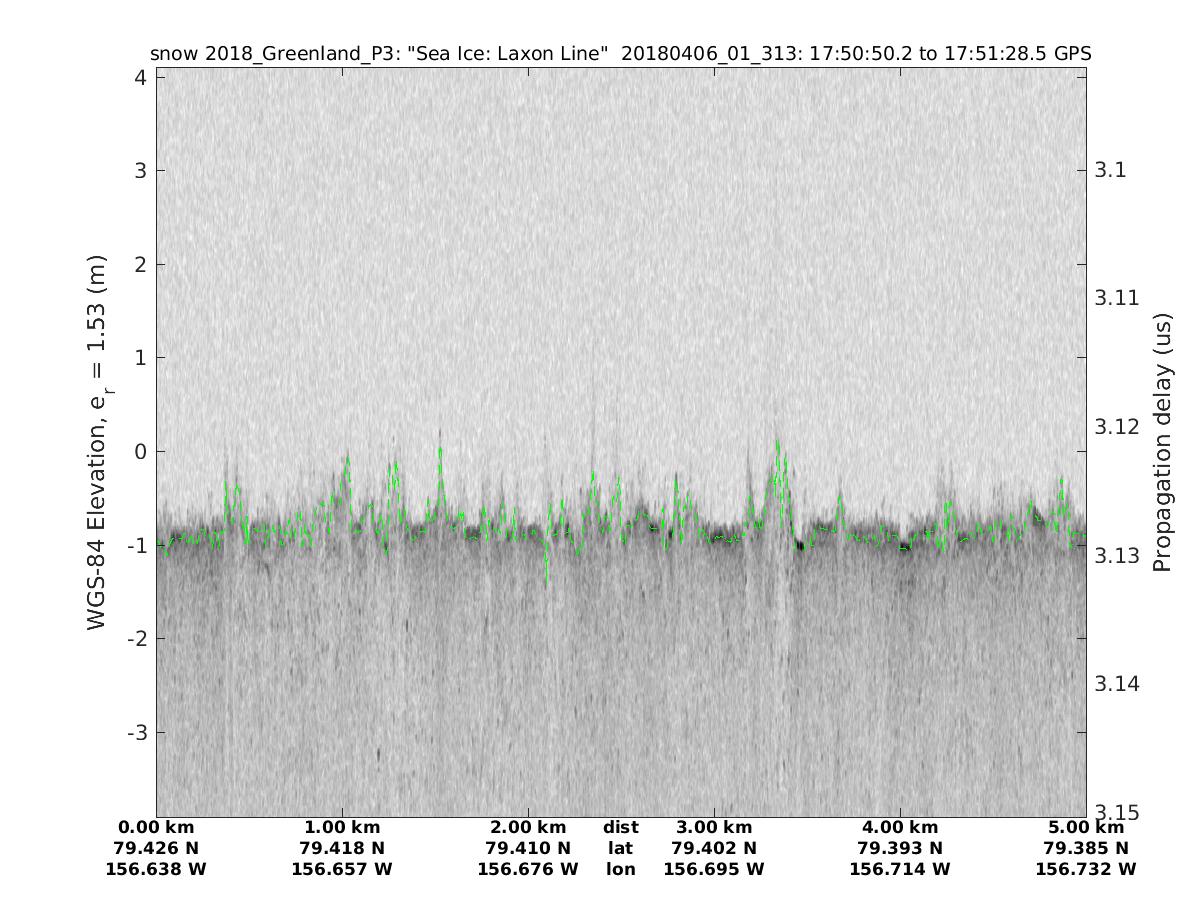Click the 3.00 km distance tick label

tap(714, 827)
